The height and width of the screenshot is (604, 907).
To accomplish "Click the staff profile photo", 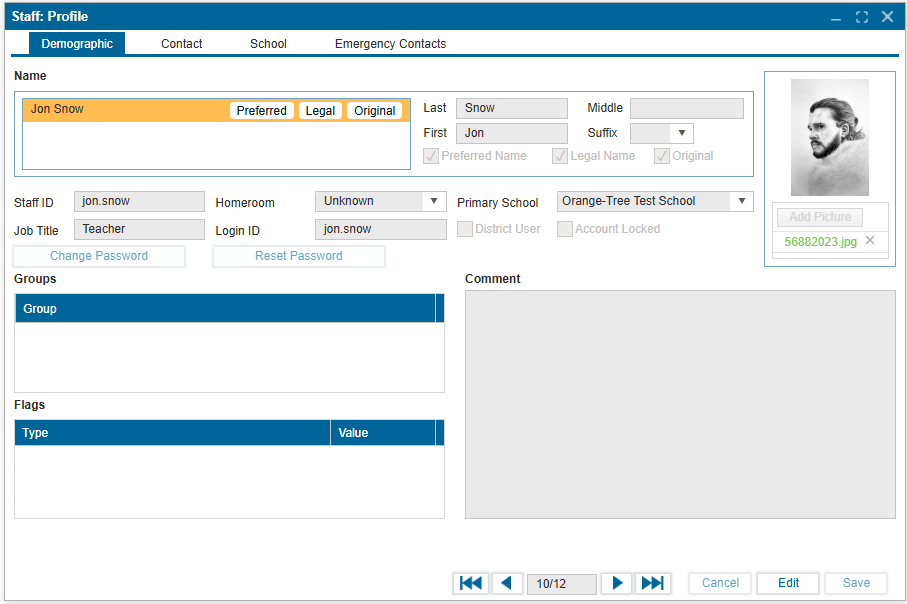I will (x=829, y=138).
